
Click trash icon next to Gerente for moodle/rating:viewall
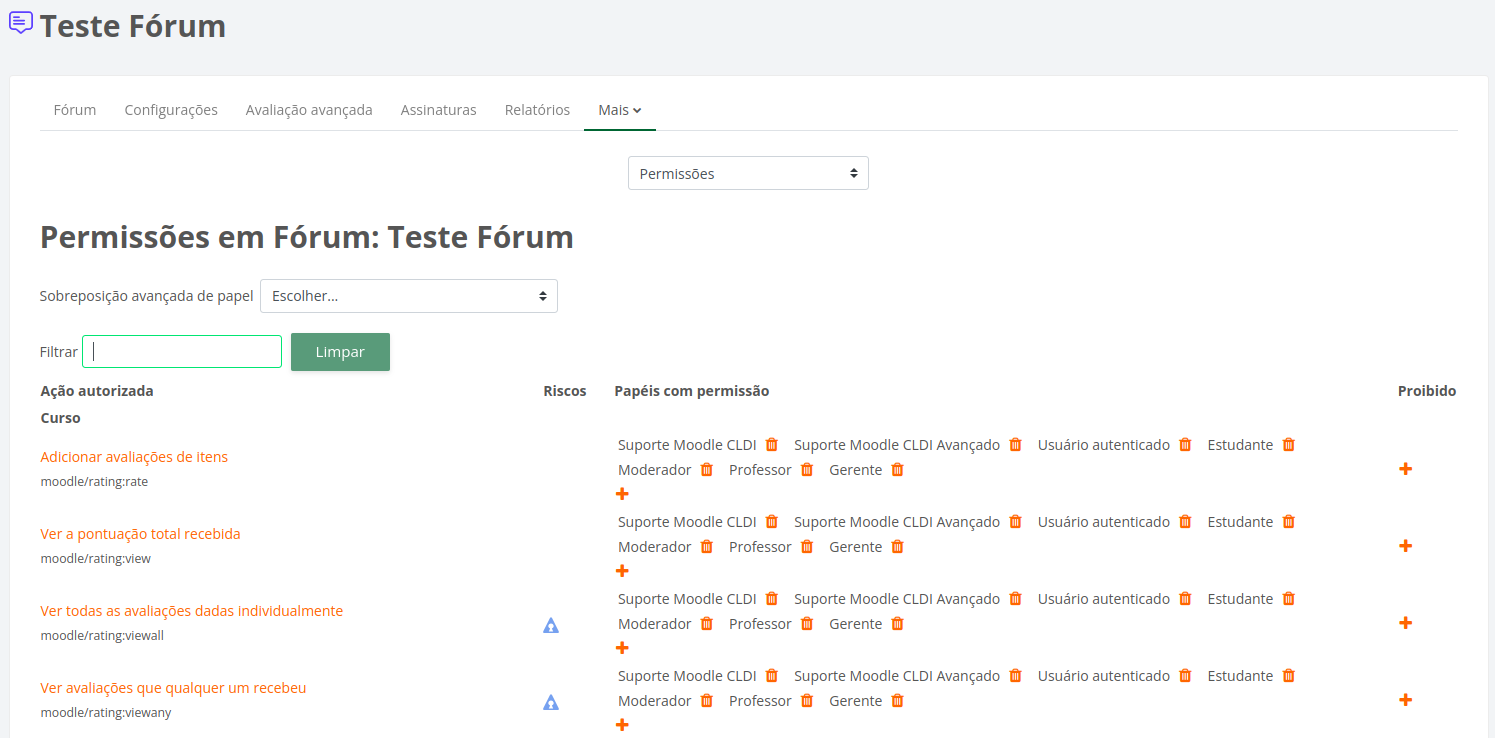point(897,624)
